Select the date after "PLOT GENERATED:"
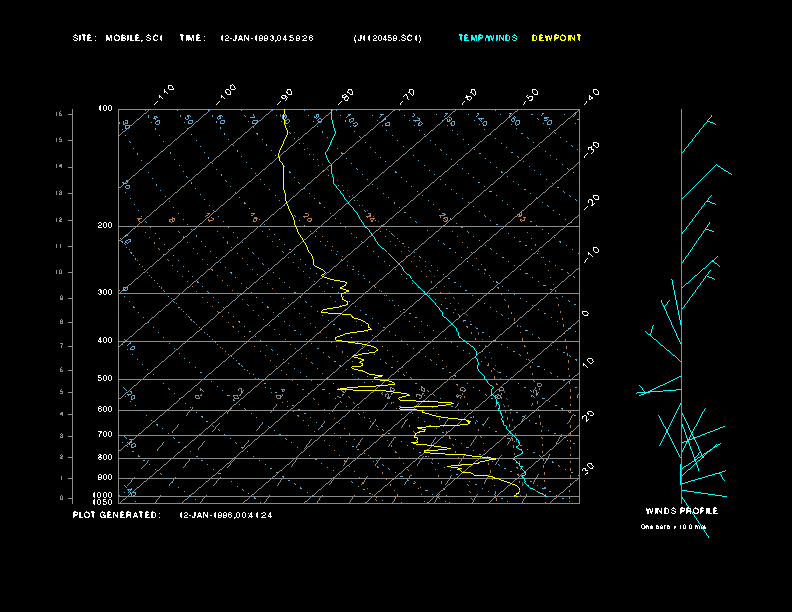This screenshot has width=792, height=612. [226, 515]
